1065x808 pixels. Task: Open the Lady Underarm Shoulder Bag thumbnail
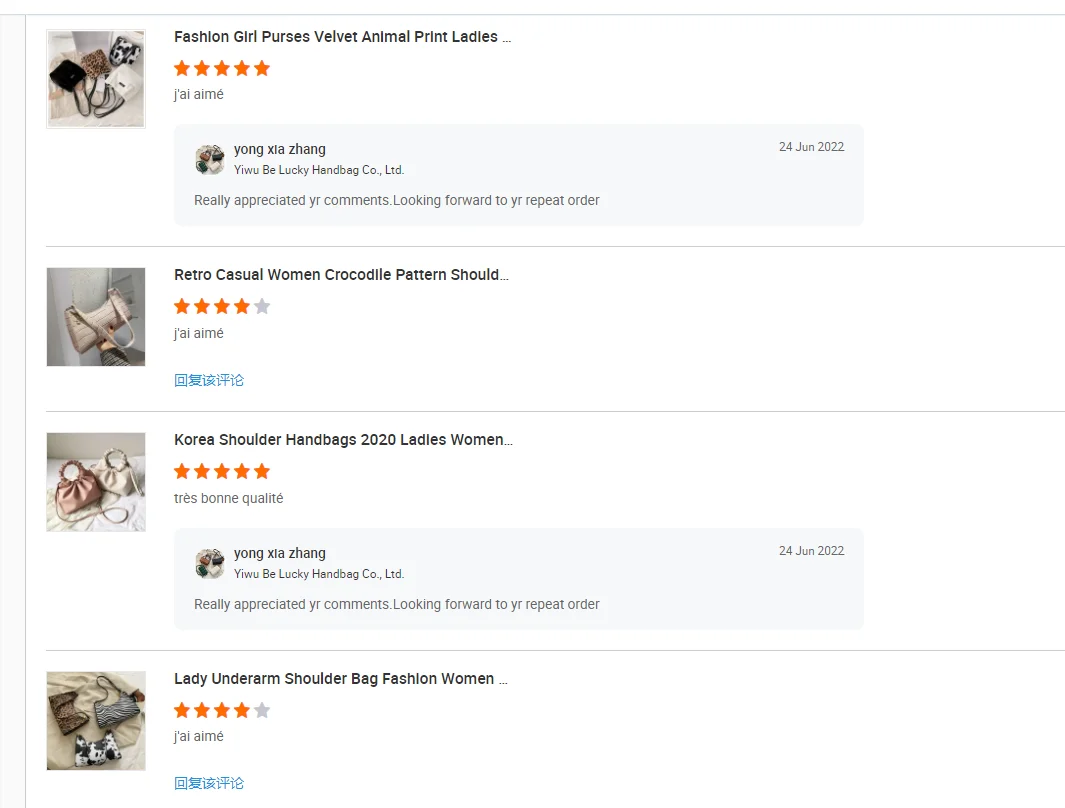pyautogui.click(x=96, y=720)
